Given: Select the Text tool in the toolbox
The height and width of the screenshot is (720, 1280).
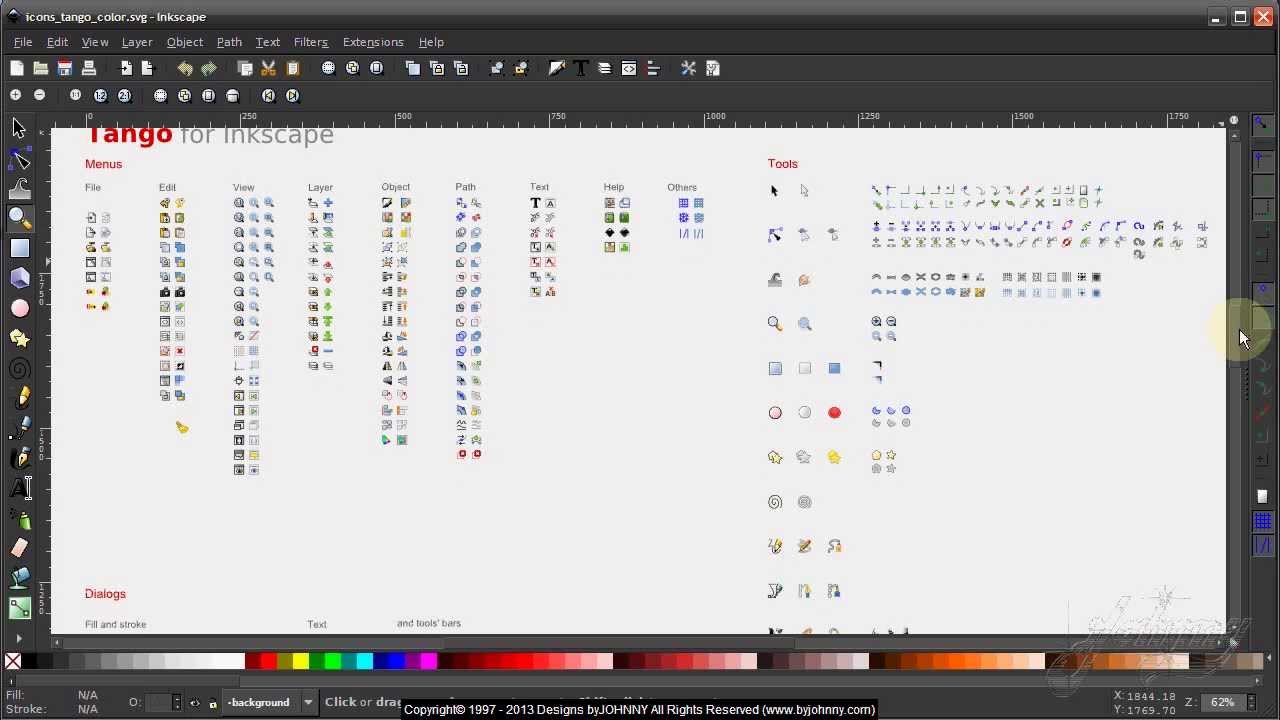Looking at the screenshot, I should 19,488.
